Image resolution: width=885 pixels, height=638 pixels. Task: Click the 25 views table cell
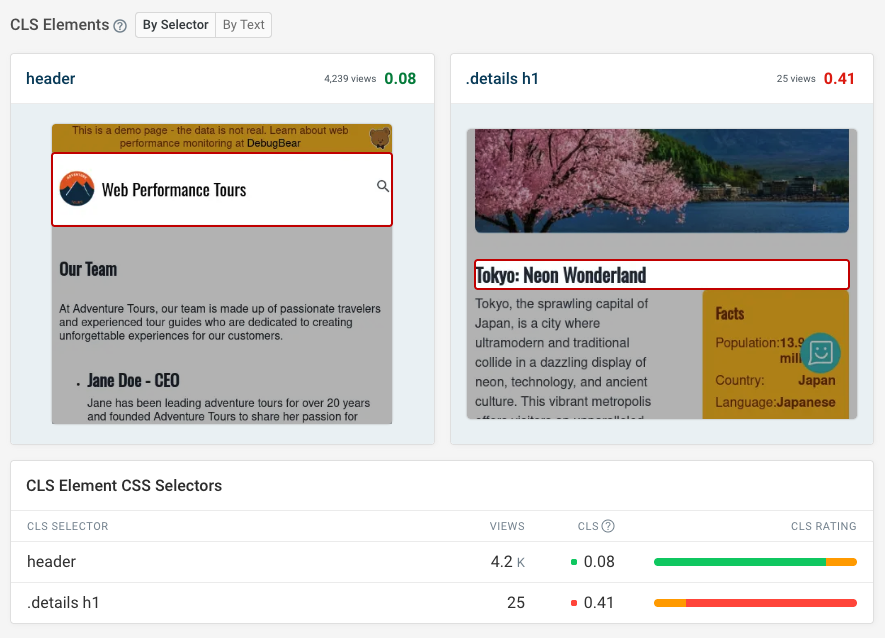tap(516, 603)
